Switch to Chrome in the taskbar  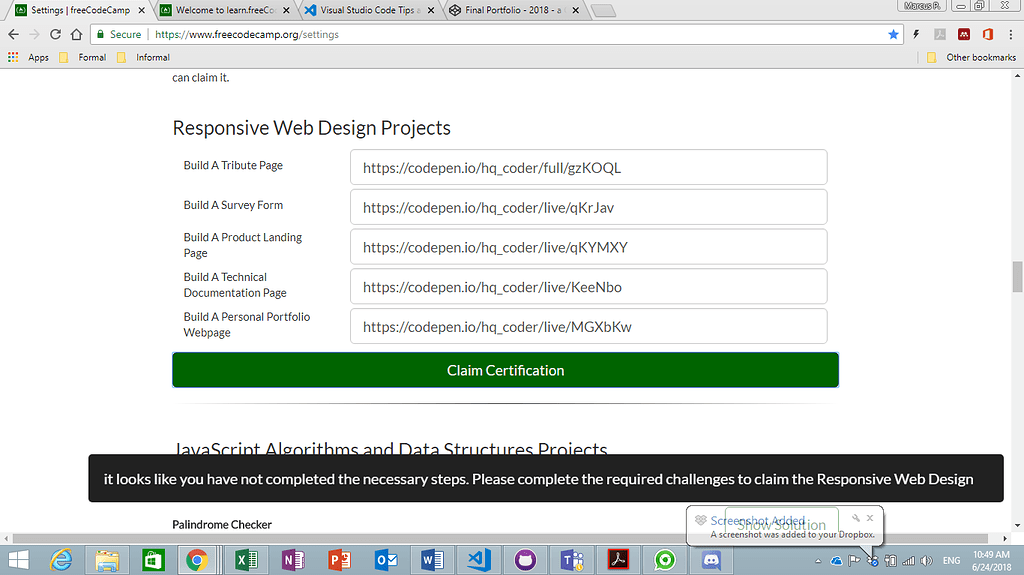(197, 560)
